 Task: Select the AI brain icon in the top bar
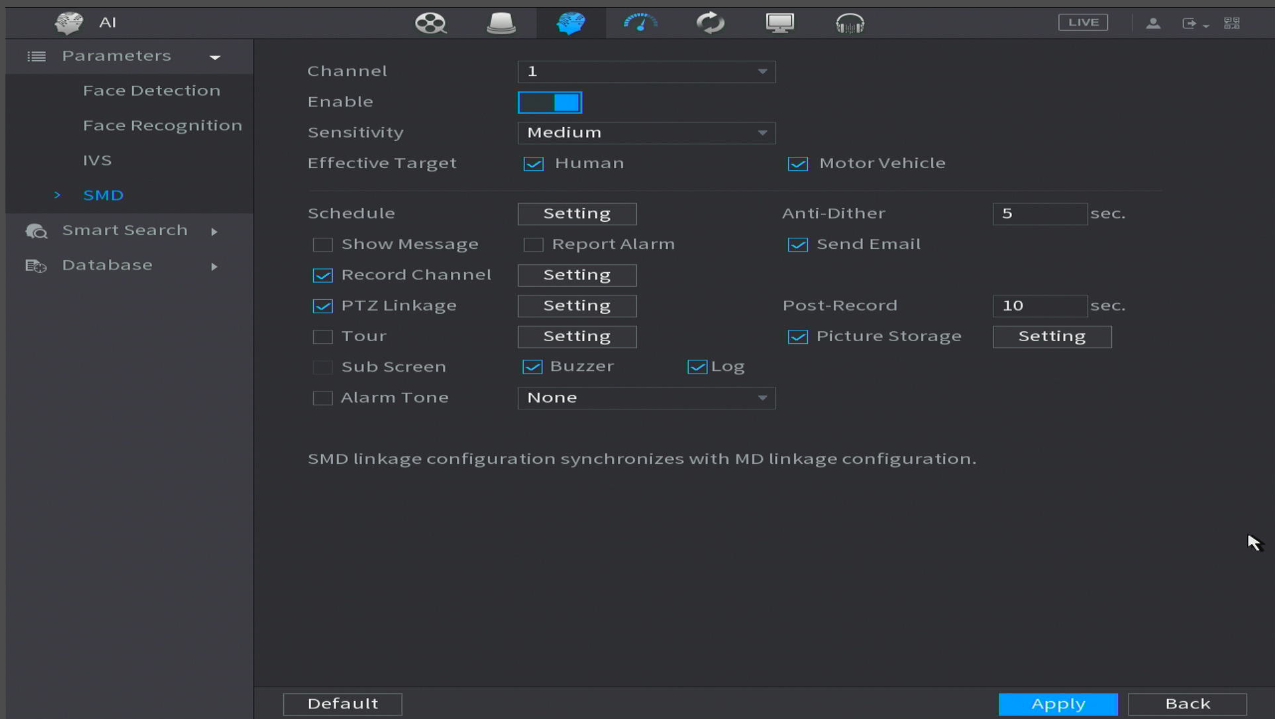571,23
